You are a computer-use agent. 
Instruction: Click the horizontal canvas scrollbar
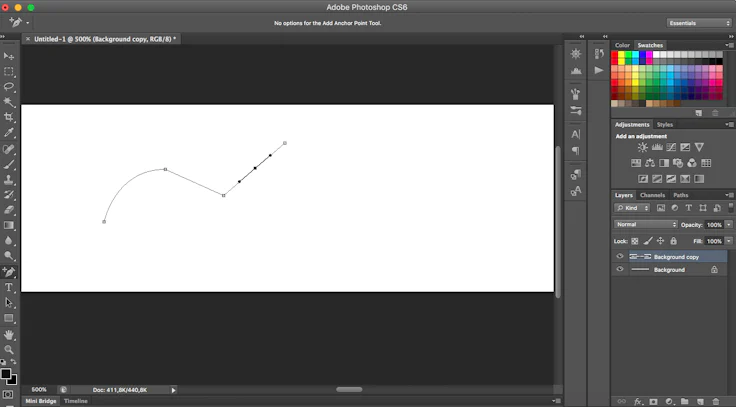pyautogui.click(x=349, y=389)
